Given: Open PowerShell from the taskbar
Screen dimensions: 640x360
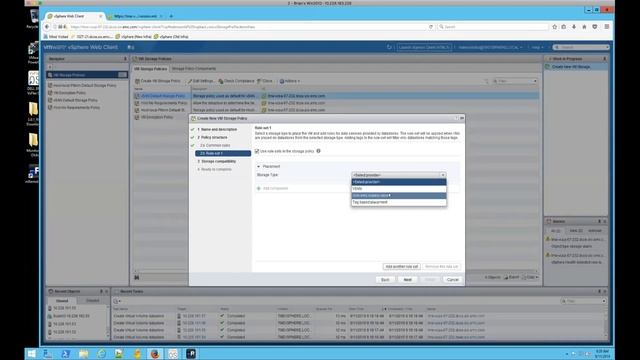Looking at the screenshot, I should pos(65,354).
